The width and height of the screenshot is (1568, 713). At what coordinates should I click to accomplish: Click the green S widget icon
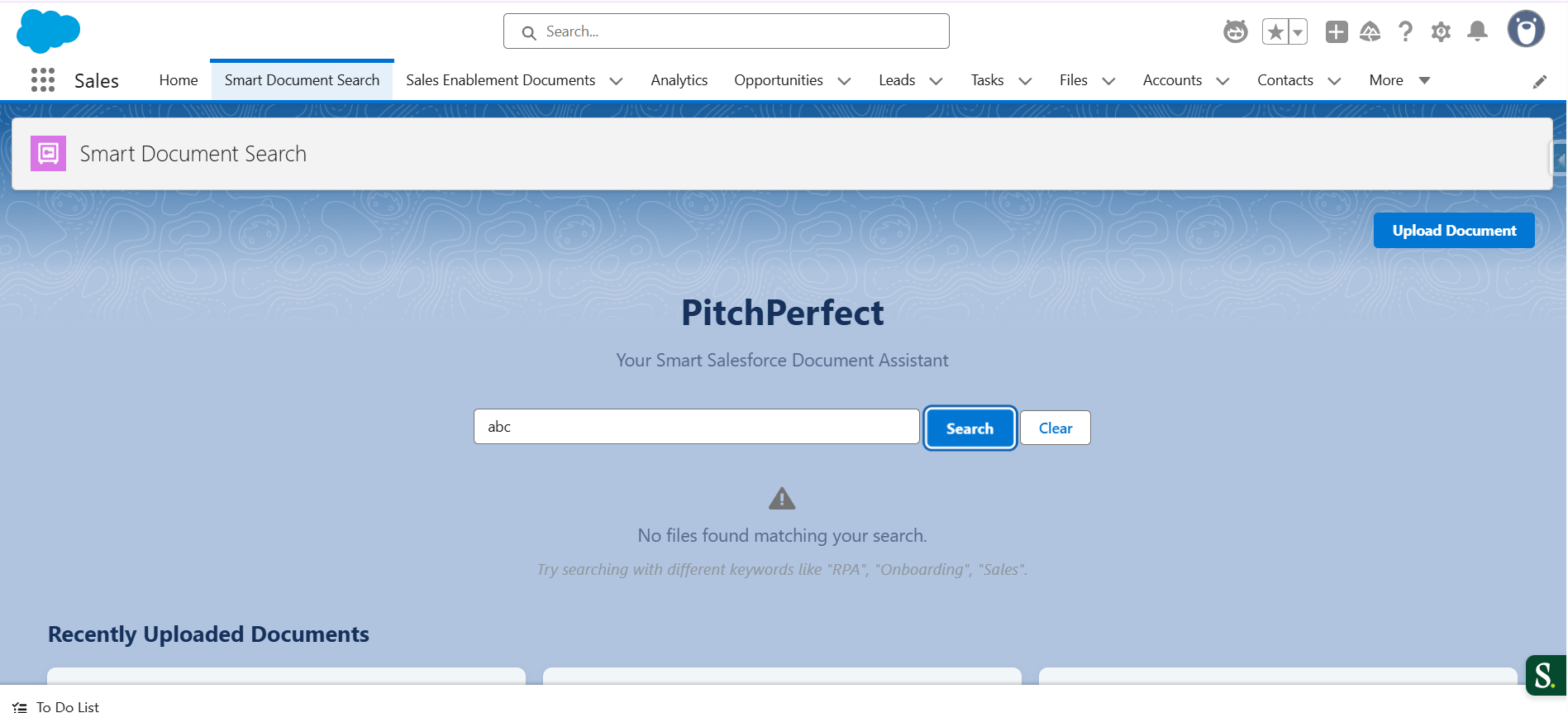coord(1545,675)
